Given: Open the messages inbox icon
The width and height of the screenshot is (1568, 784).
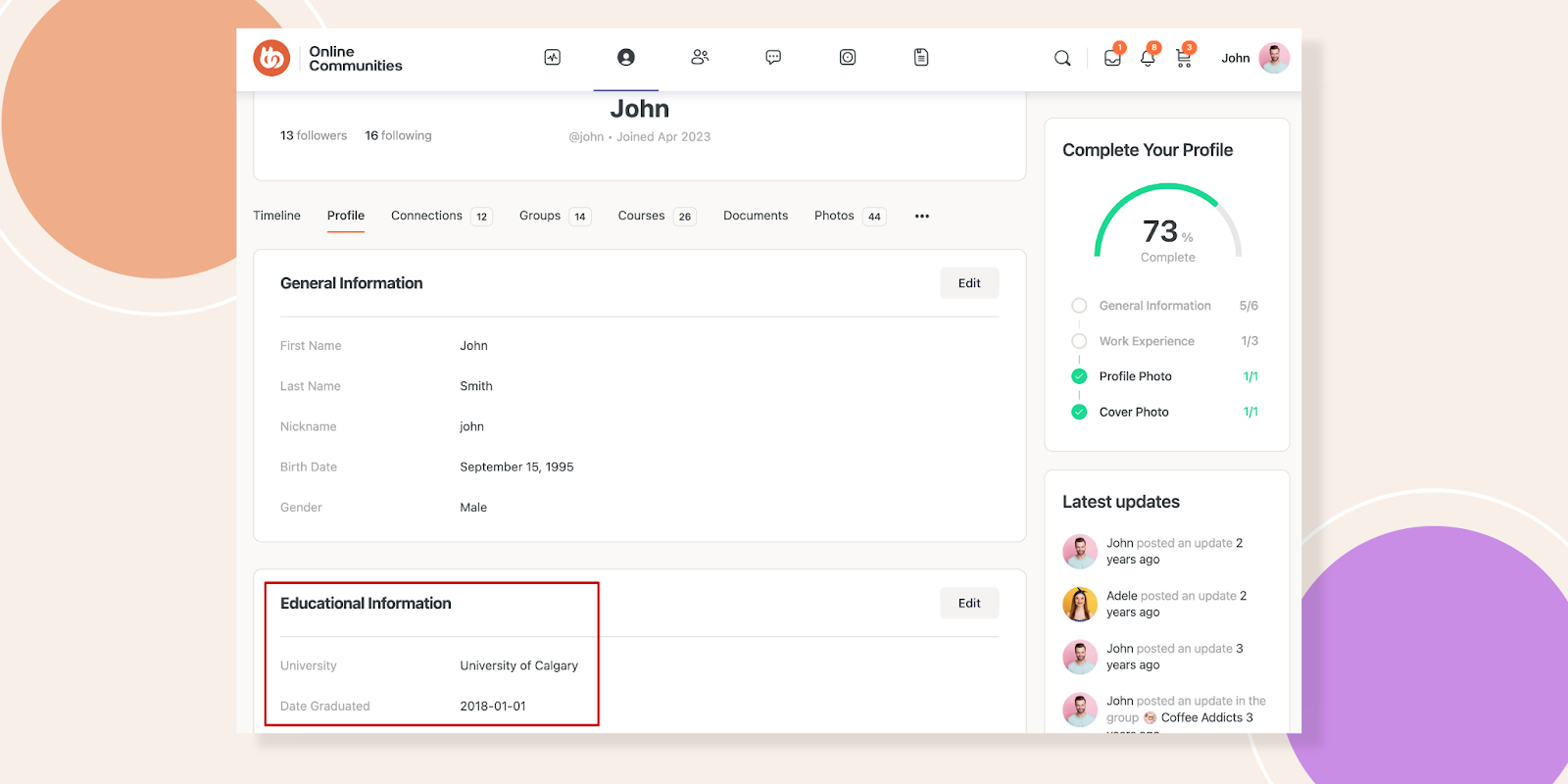Looking at the screenshot, I should [1112, 58].
